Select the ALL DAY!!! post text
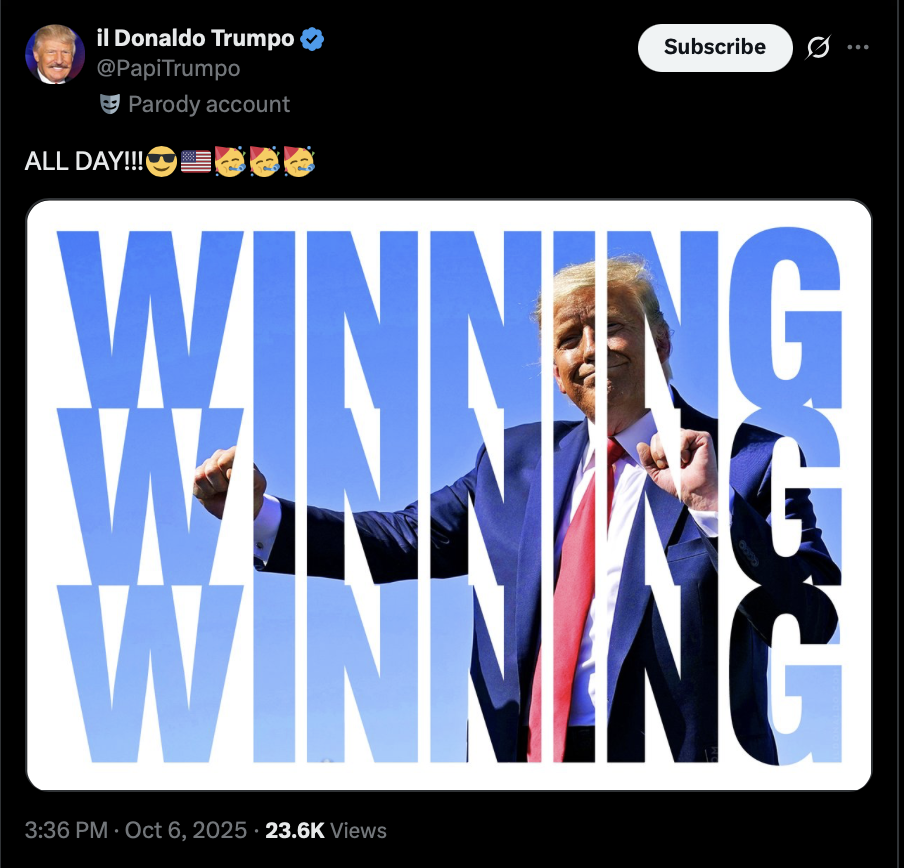 tap(84, 161)
